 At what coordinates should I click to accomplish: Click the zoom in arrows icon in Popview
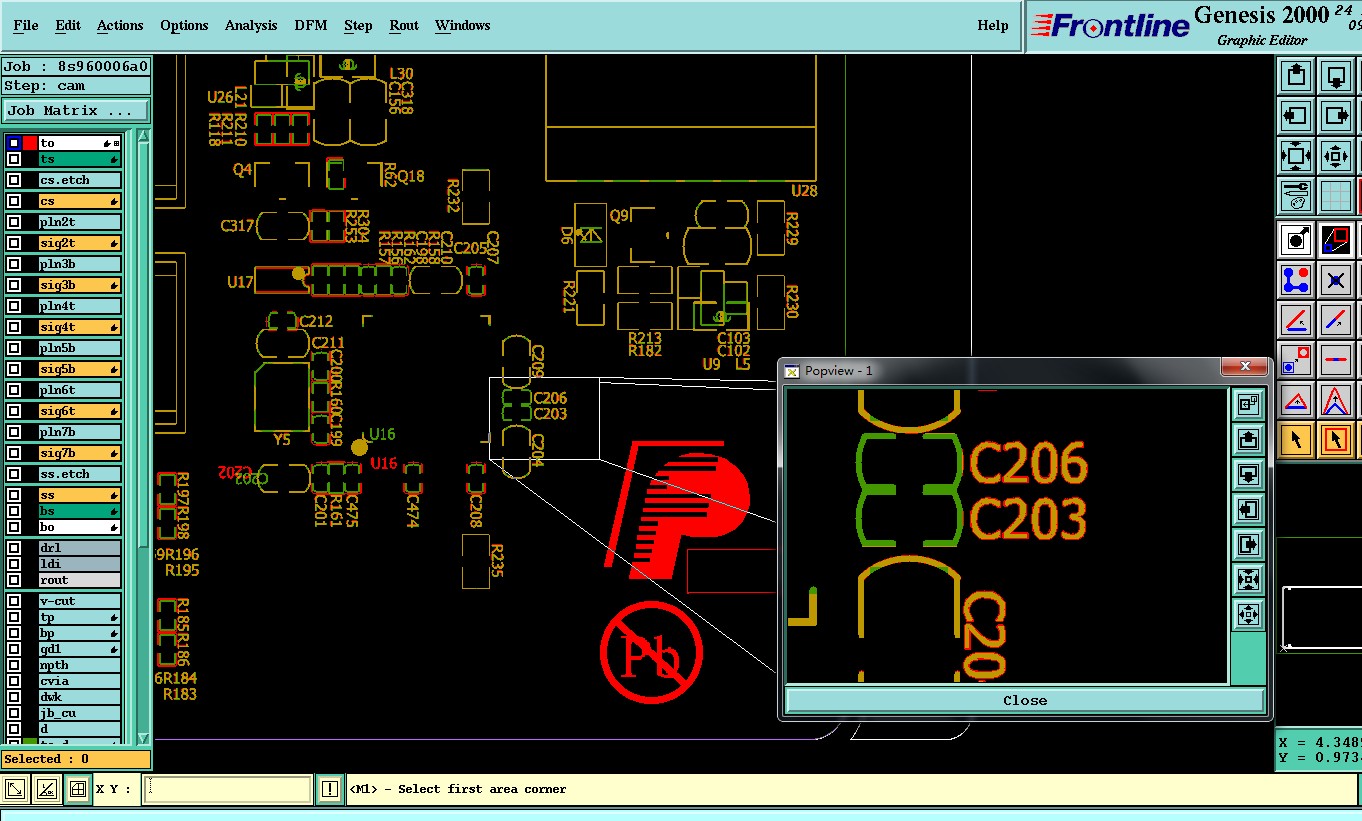point(1248,614)
